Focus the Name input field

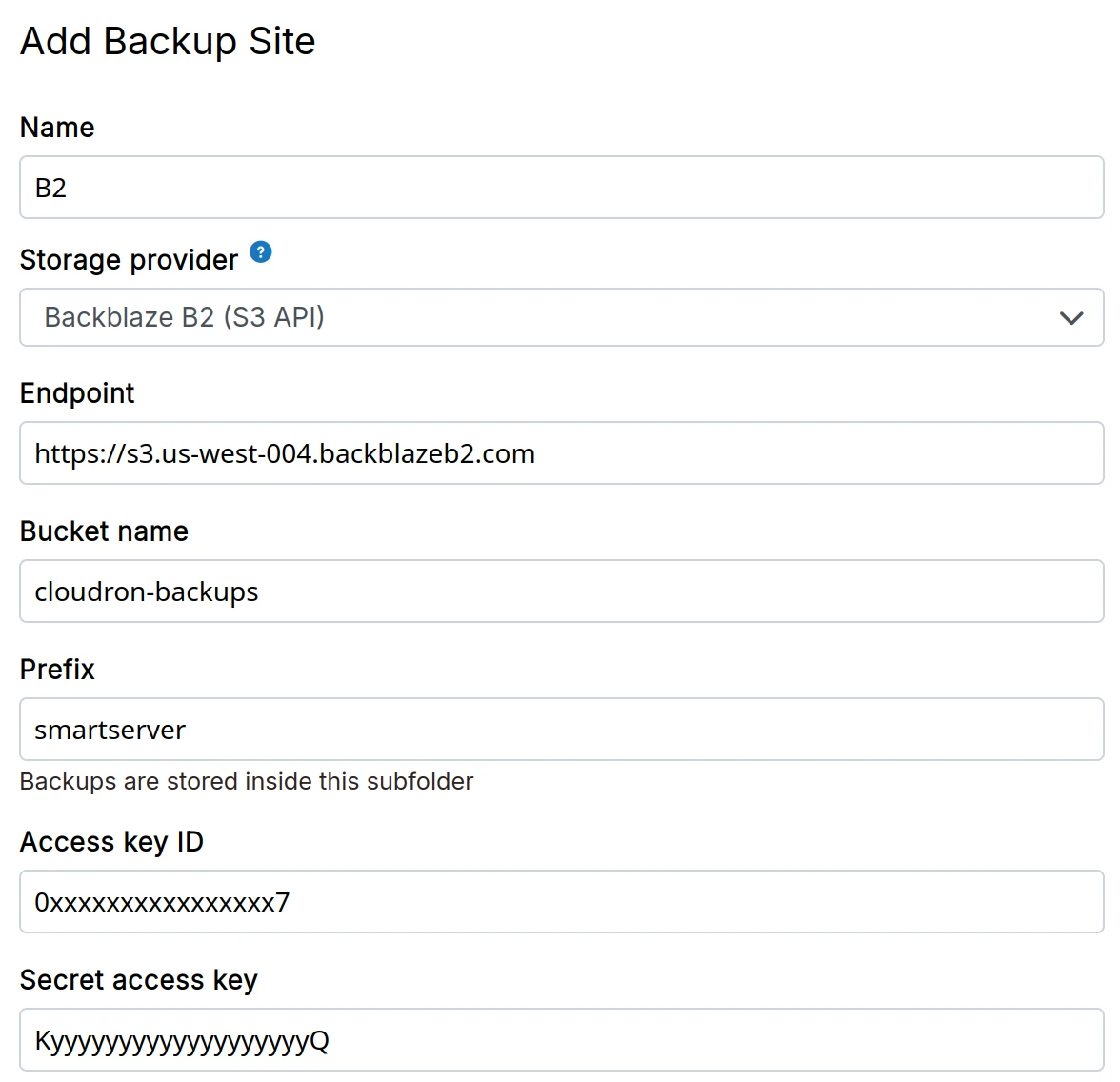coord(561,188)
